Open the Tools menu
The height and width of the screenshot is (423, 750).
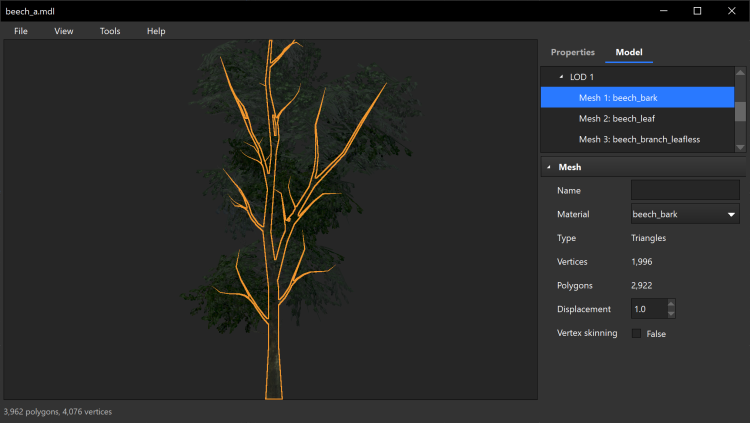click(110, 31)
